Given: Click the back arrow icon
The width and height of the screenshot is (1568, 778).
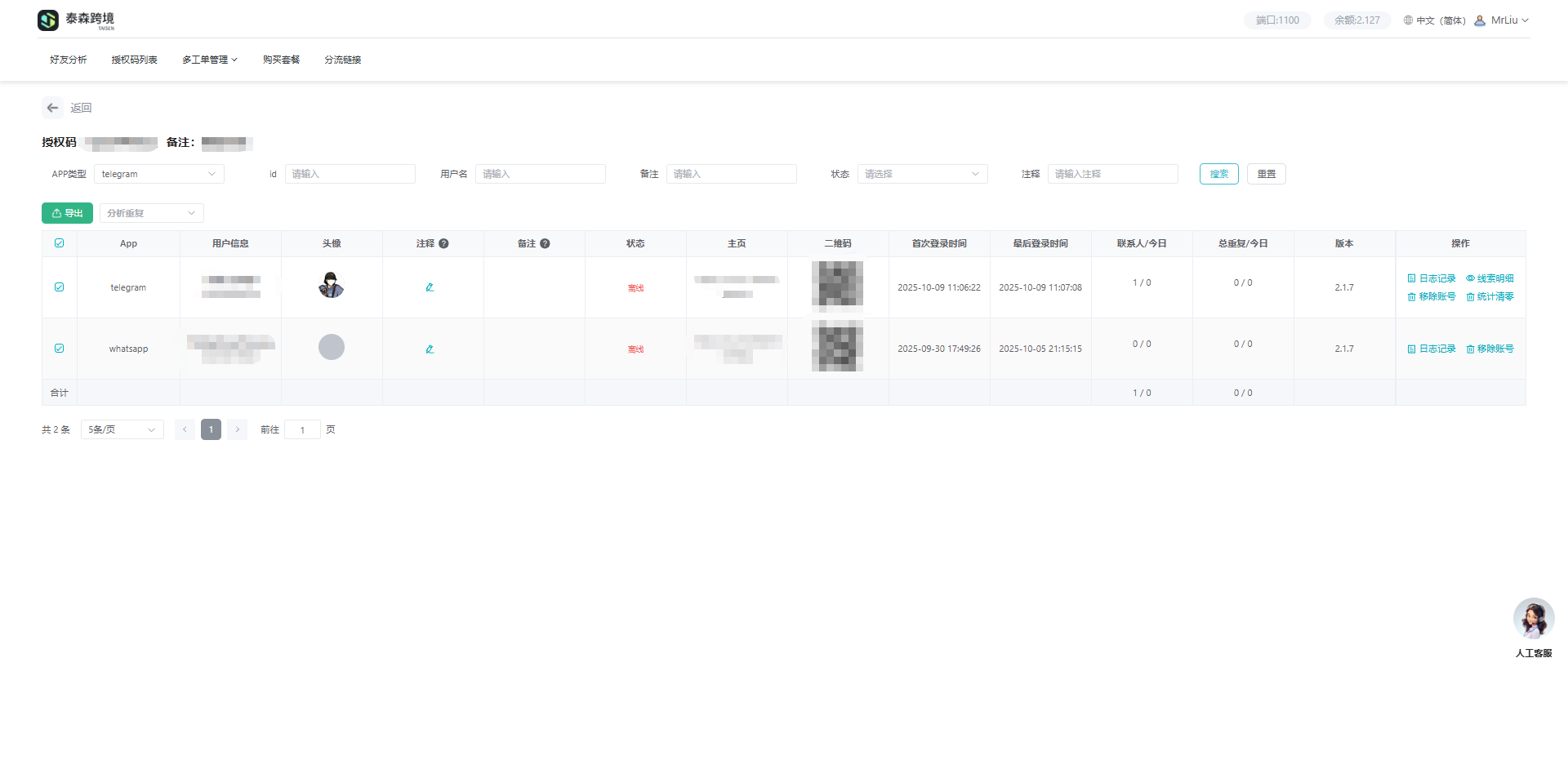Looking at the screenshot, I should 52,108.
